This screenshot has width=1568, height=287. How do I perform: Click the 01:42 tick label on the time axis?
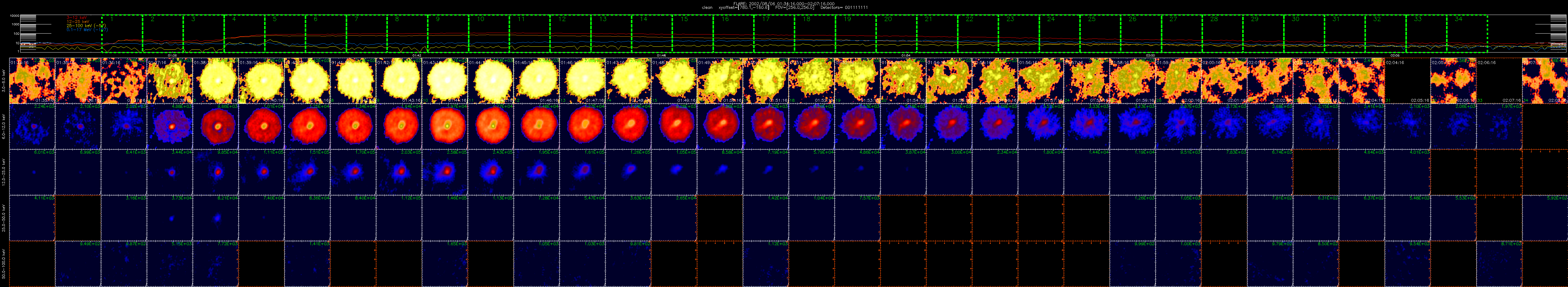pyautogui.click(x=417, y=55)
